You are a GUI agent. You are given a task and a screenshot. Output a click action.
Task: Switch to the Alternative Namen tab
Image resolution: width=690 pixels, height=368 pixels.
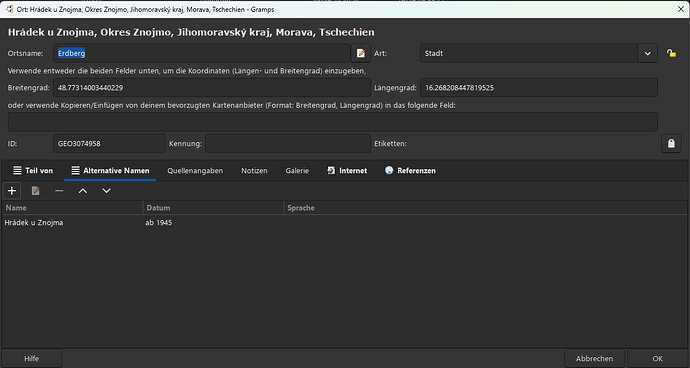pyautogui.click(x=110, y=171)
